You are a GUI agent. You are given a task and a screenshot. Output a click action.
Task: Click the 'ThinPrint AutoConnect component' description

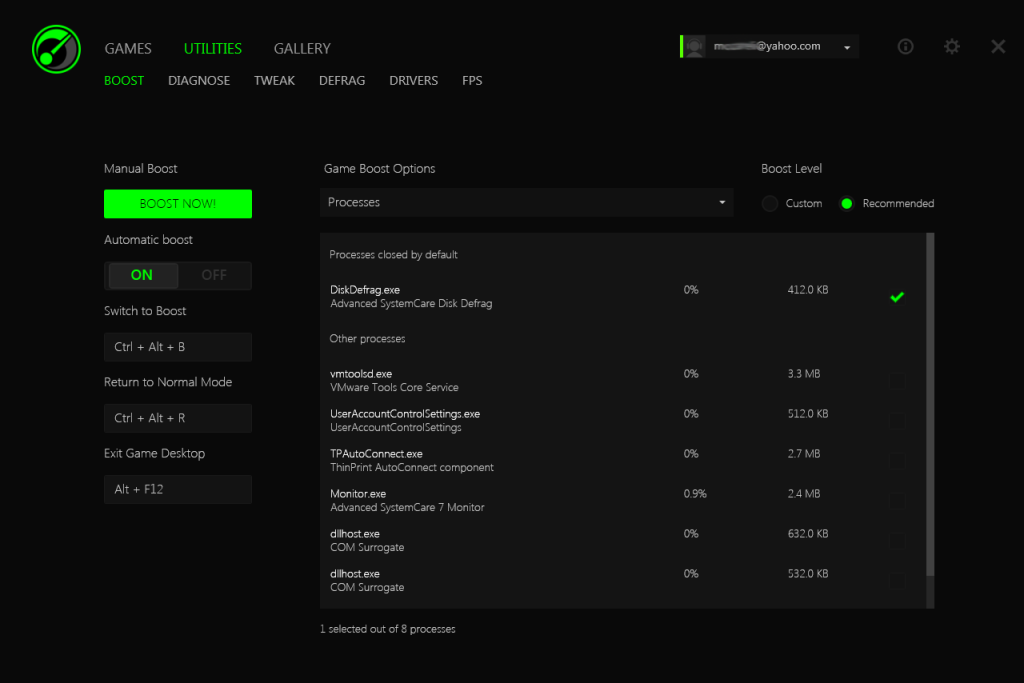coord(412,468)
